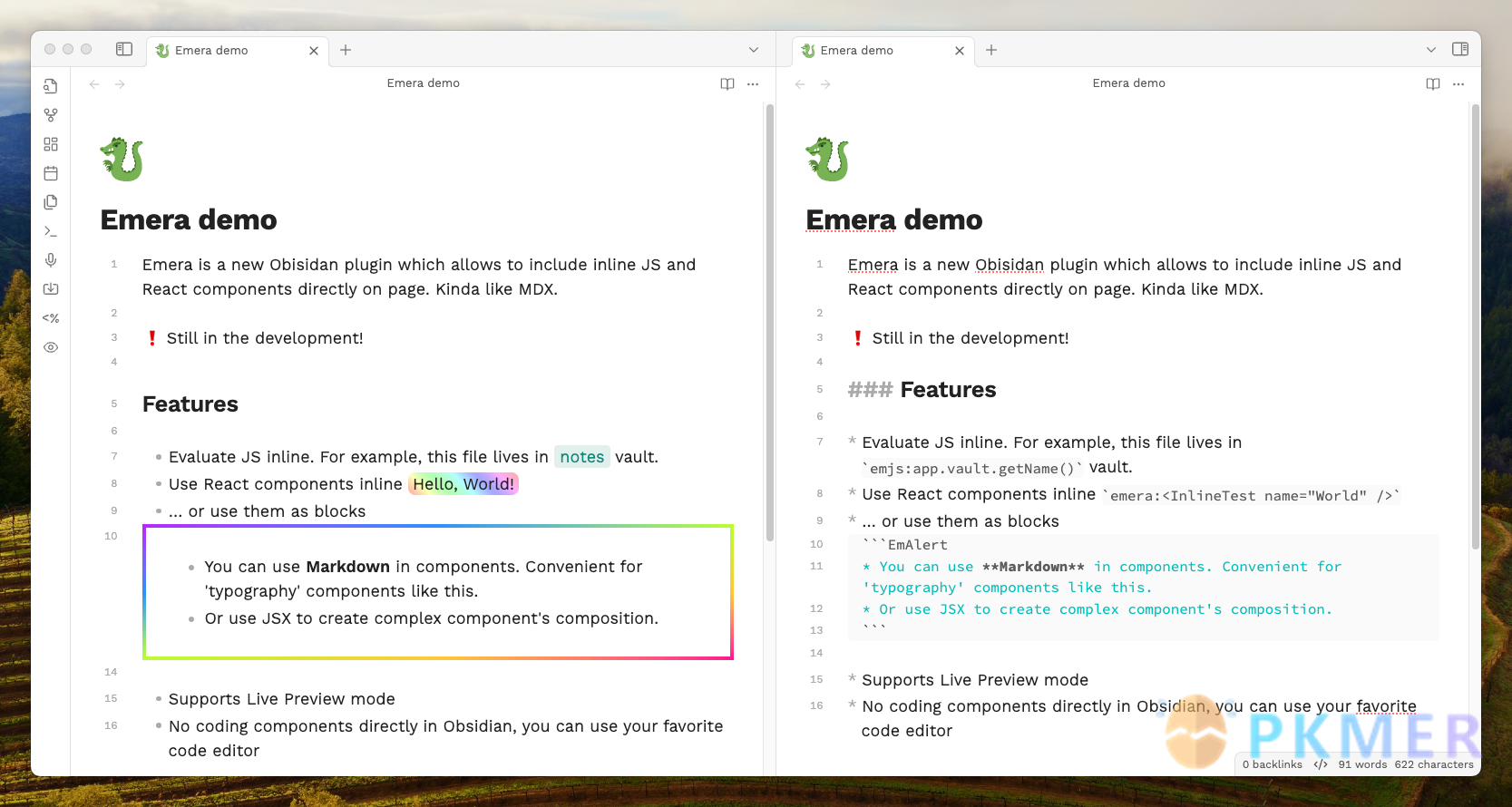Toggle right sidebar panel
The width and height of the screenshot is (1512, 807).
[x=1460, y=49]
